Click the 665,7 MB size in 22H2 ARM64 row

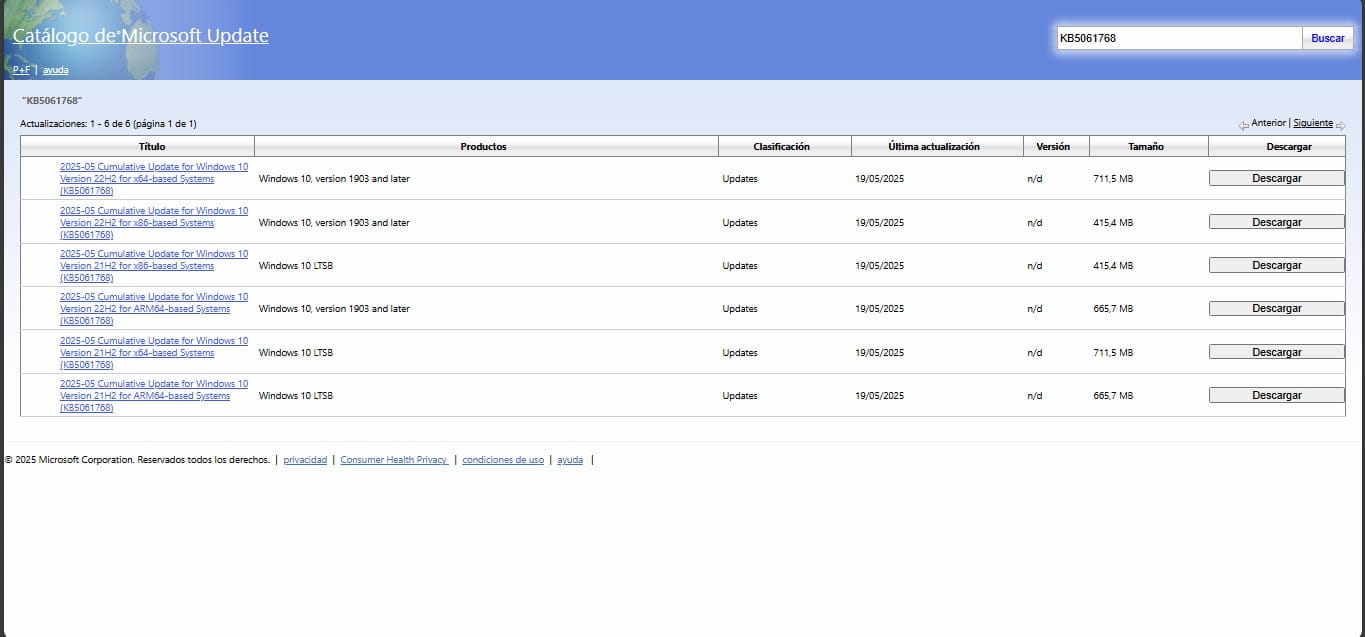(x=1113, y=309)
